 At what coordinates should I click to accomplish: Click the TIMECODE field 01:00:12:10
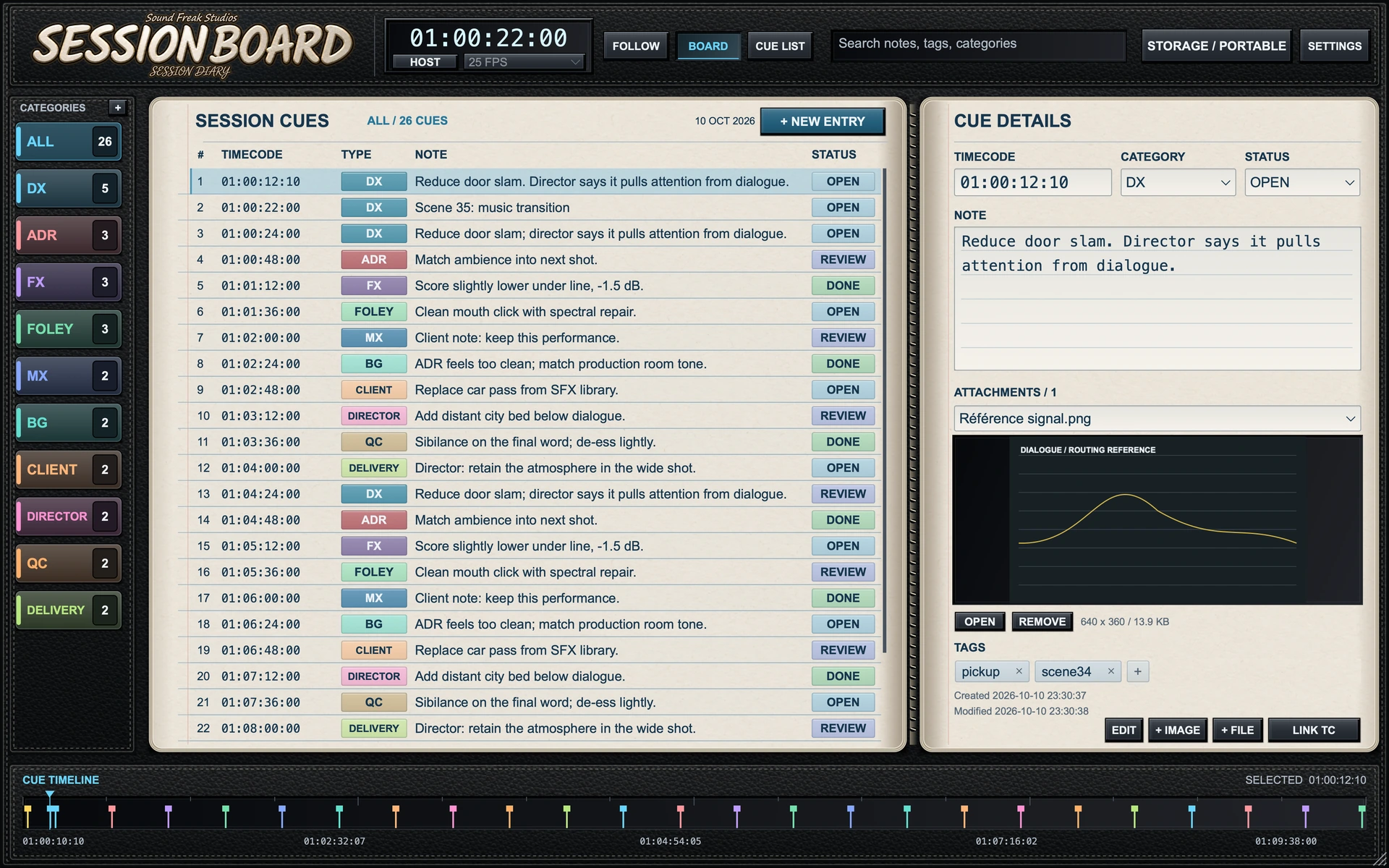tap(1032, 182)
